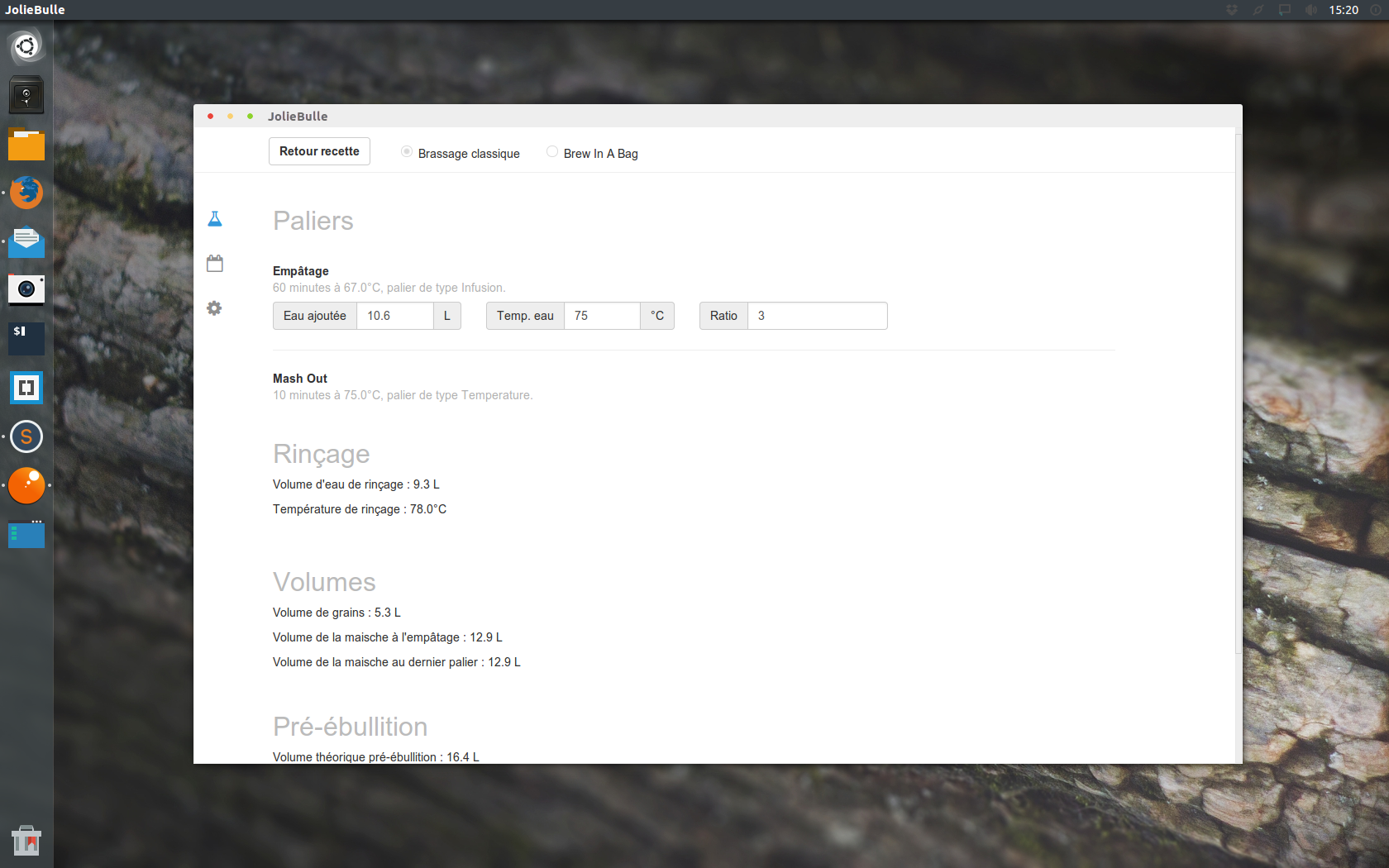This screenshot has width=1389, height=868.
Task: Open the flask brewing icon in sidebar
Action: pos(215,219)
